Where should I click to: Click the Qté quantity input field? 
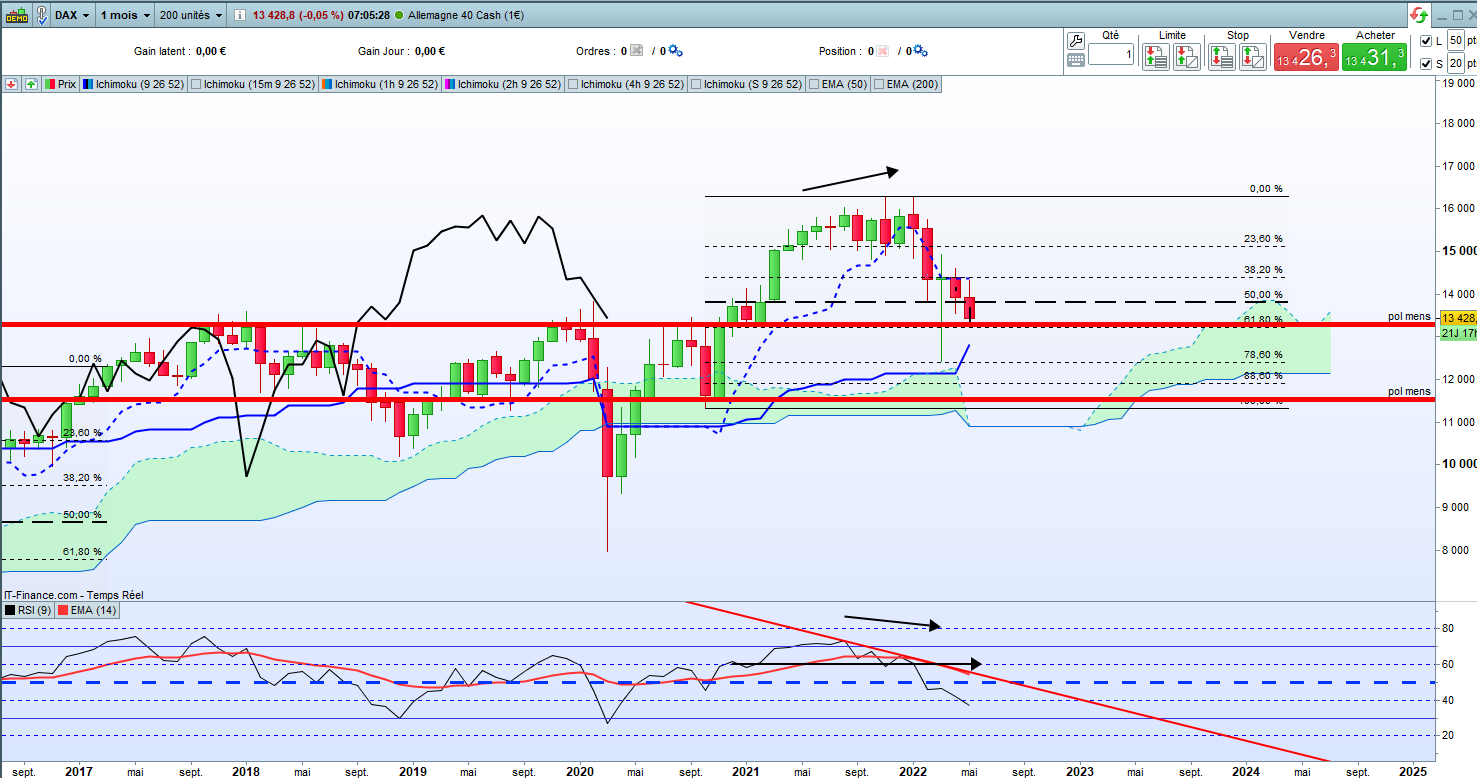[x=1111, y=55]
